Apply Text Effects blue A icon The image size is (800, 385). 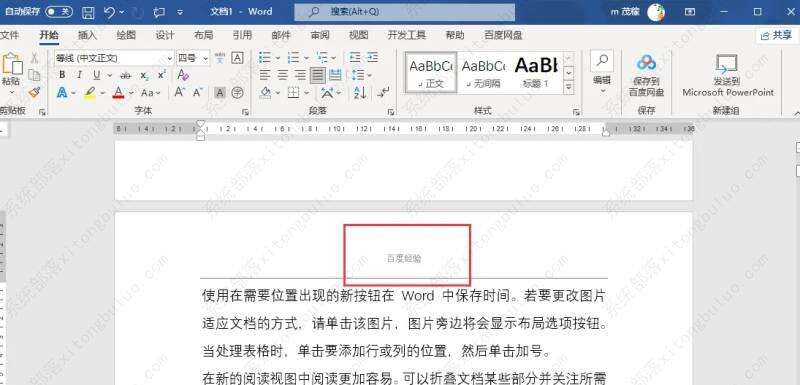coord(62,92)
